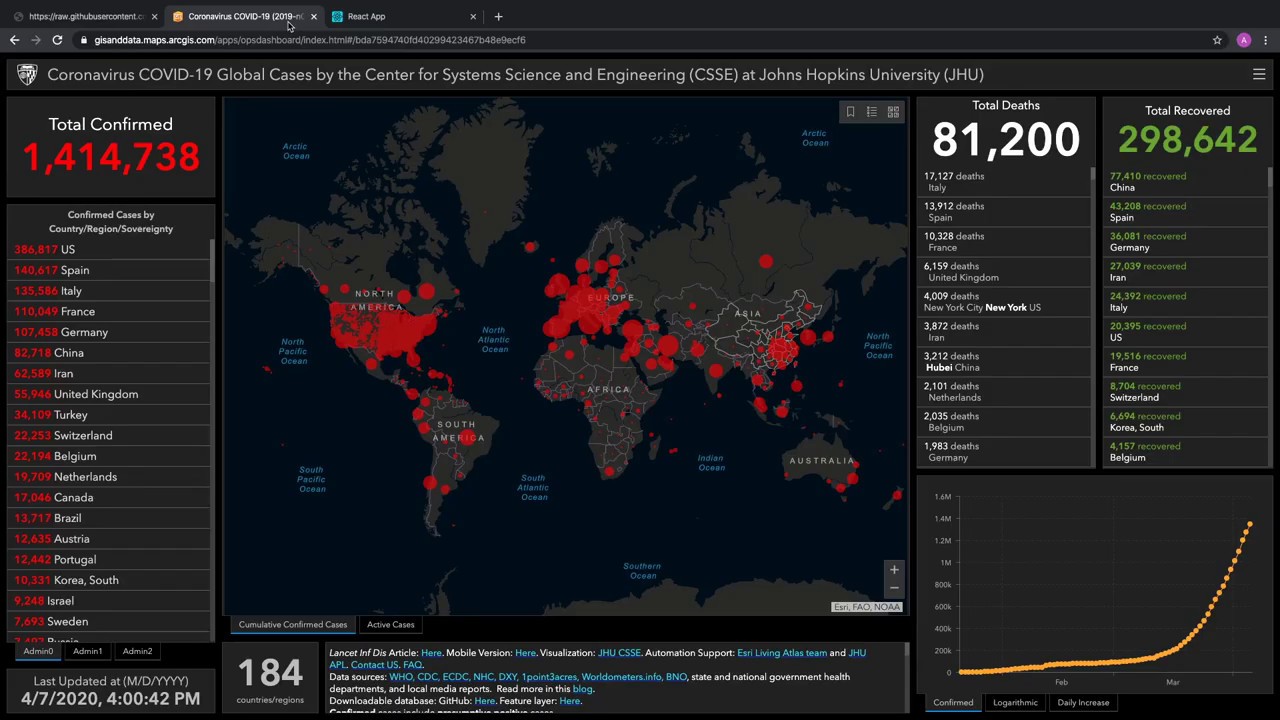Click the JHU shield logo
The width and height of the screenshot is (1280, 720).
[27, 74]
